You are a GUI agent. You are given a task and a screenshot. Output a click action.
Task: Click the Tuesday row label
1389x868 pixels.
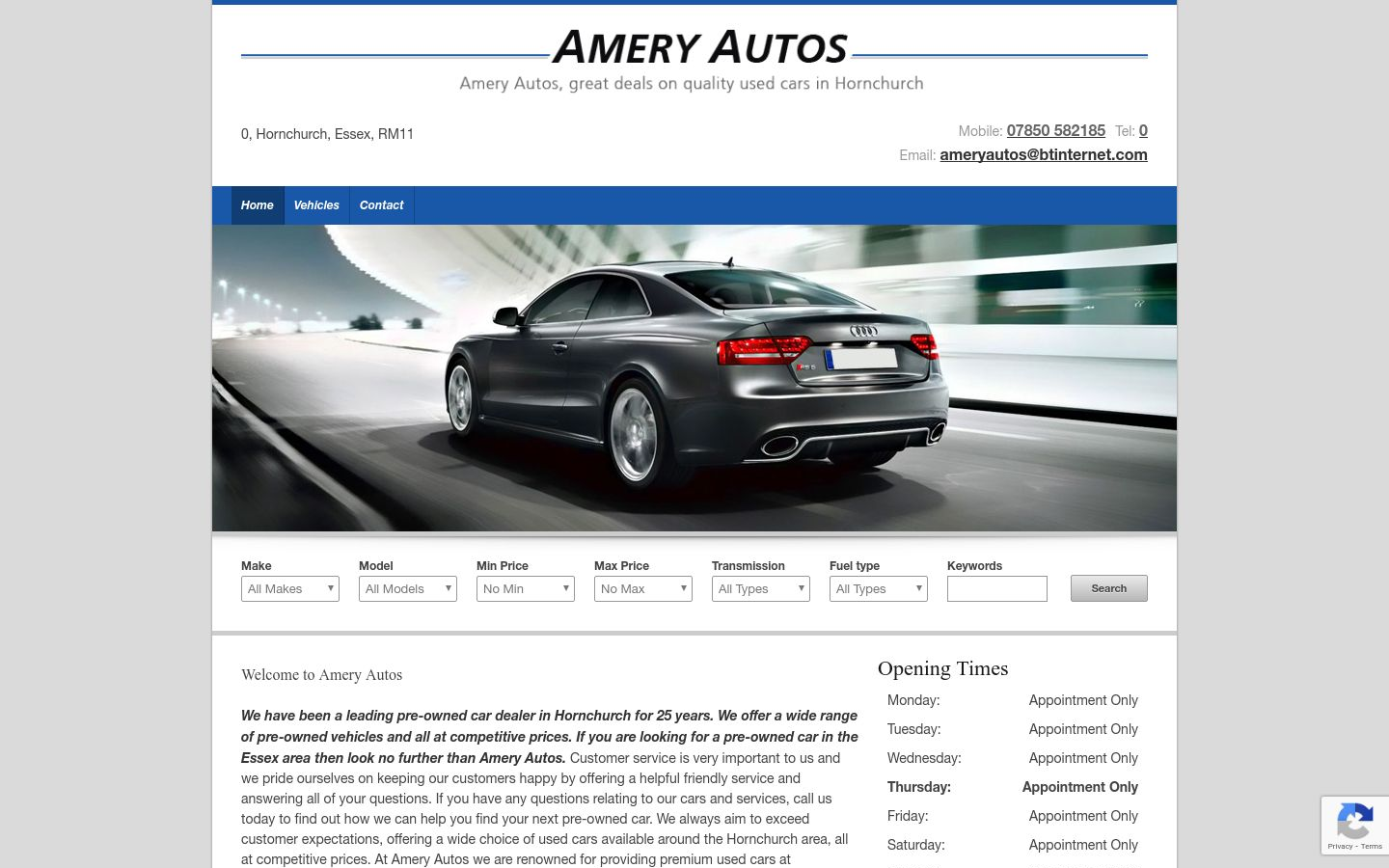[914, 729]
